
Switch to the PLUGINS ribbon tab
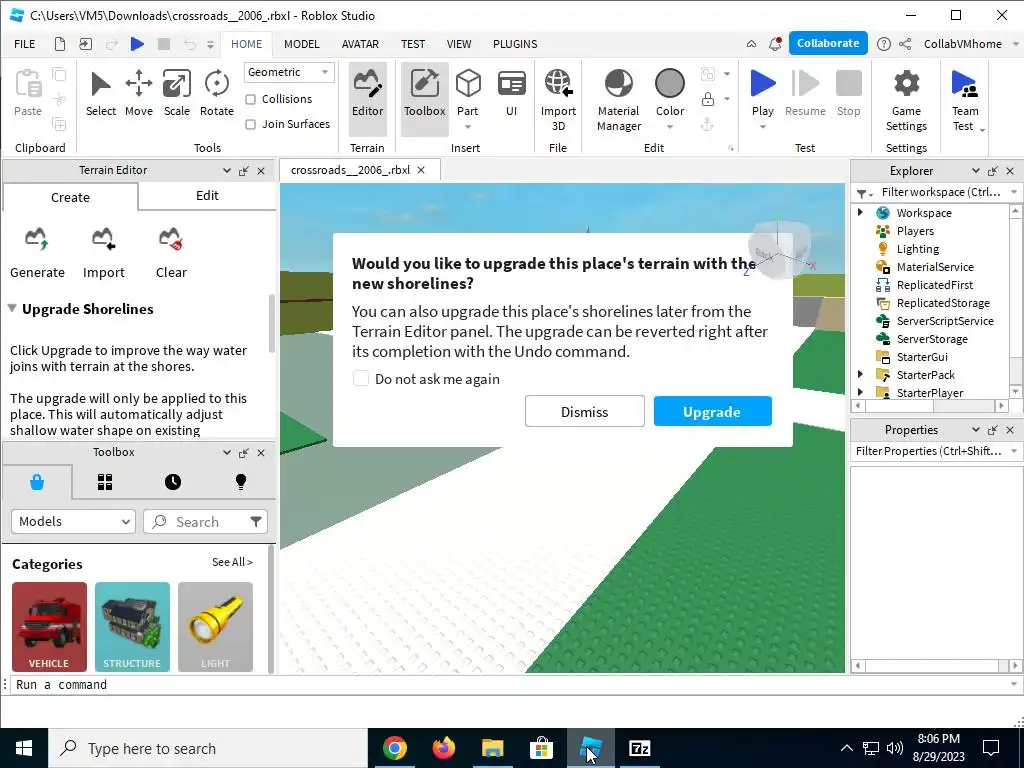click(515, 44)
